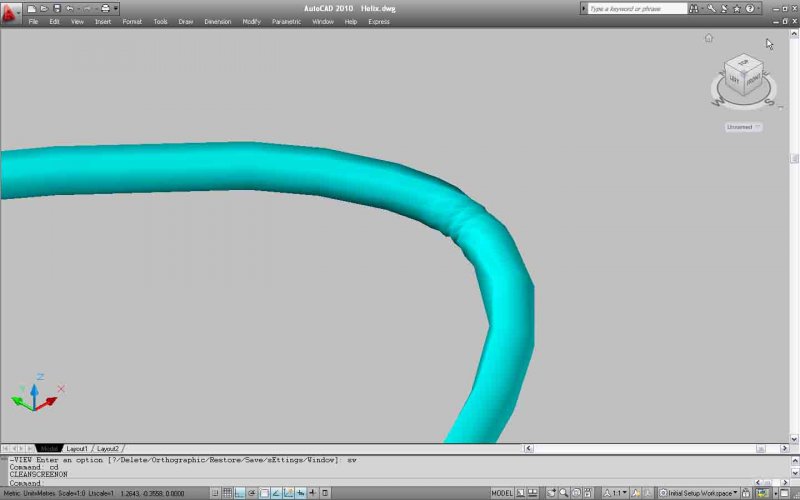Open the AutoCAD application menu button
800x500 pixels.
(10, 13)
